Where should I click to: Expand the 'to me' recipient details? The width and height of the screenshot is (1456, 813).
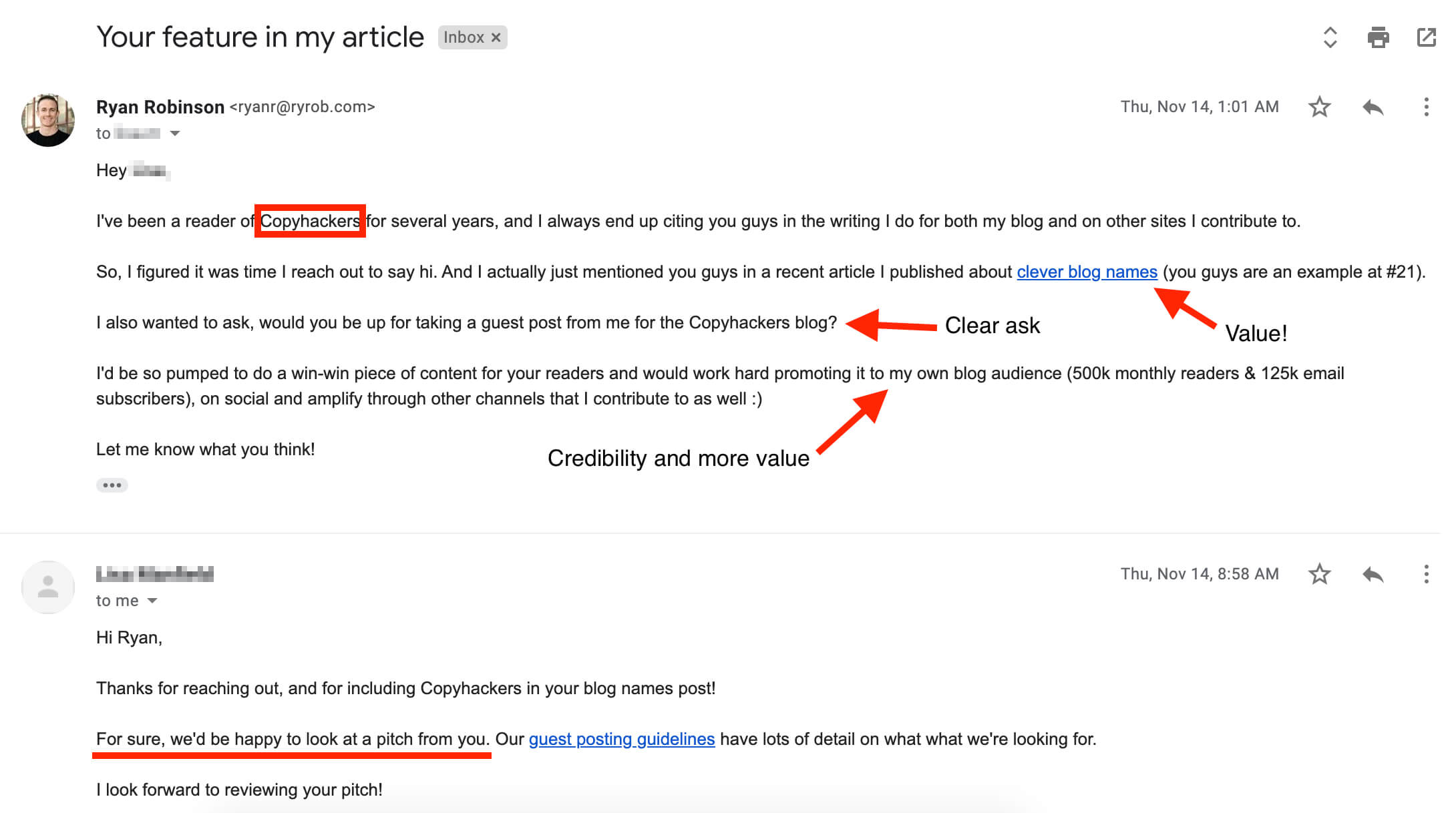pos(154,600)
